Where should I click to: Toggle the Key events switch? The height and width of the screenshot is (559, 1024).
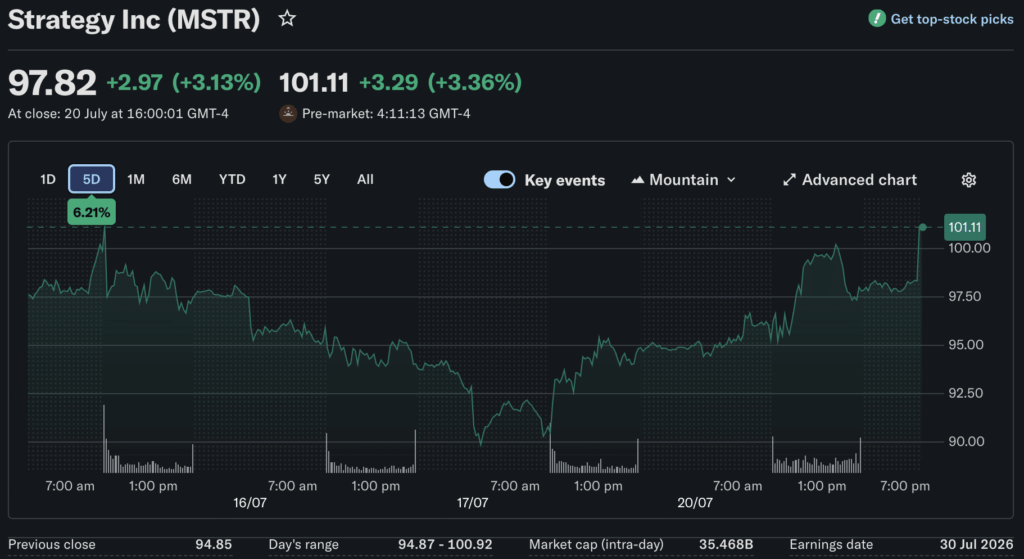pyautogui.click(x=500, y=180)
